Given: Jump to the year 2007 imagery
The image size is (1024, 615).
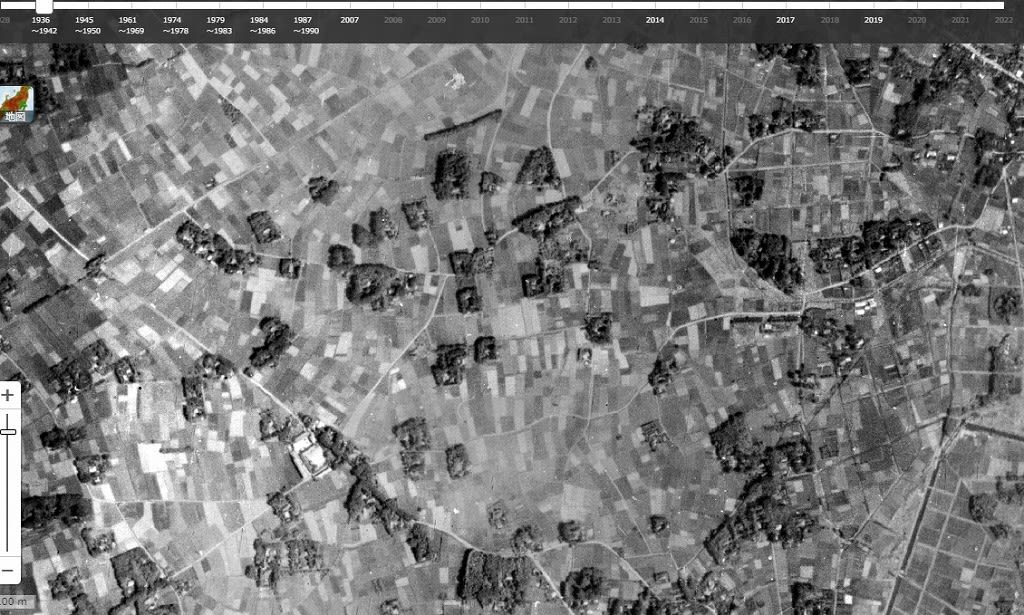Looking at the screenshot, I should point(349,20).
